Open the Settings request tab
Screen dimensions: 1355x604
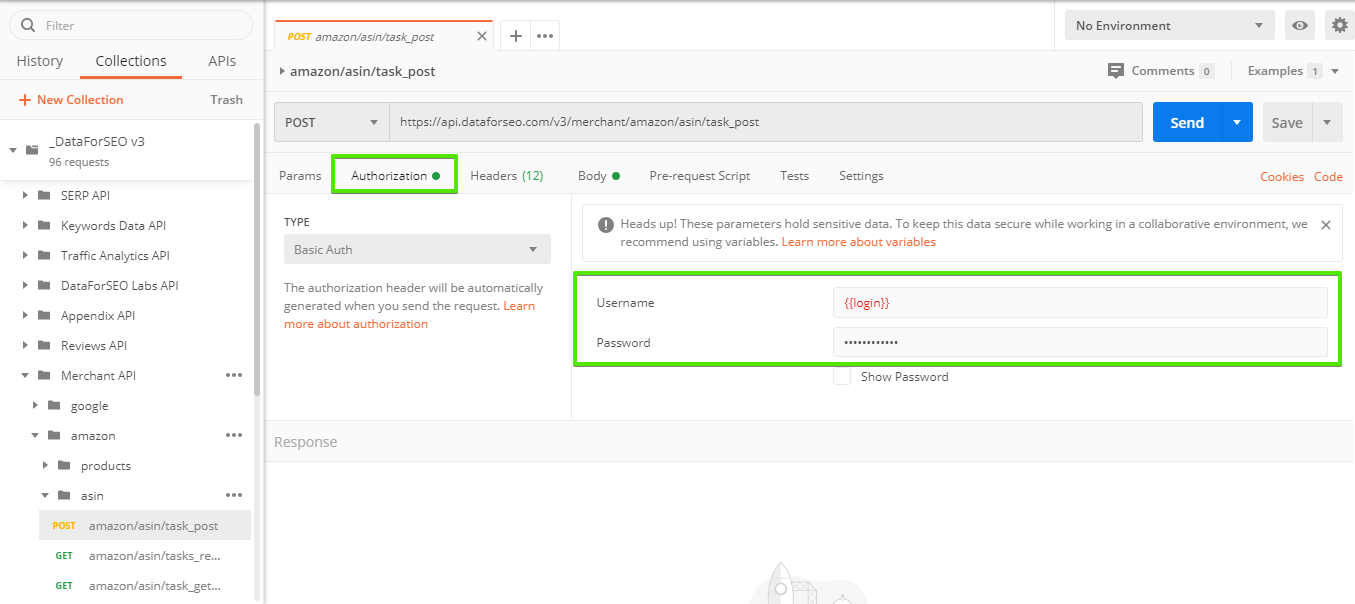(861, 176)
